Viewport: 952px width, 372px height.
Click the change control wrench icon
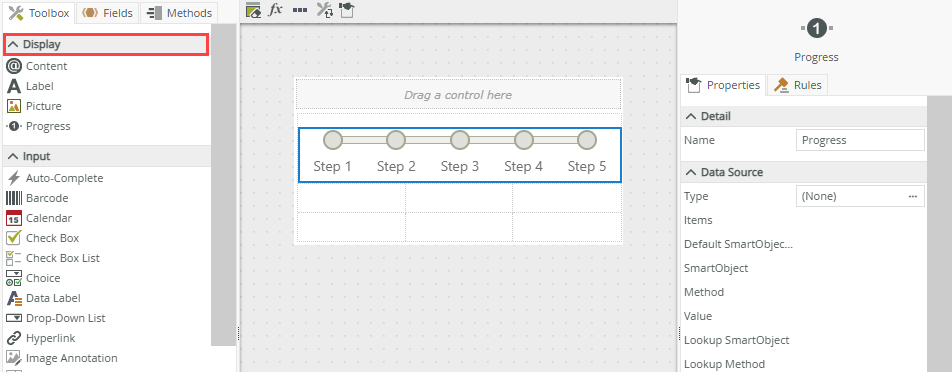pyautogui.click(x=325, y=10)
